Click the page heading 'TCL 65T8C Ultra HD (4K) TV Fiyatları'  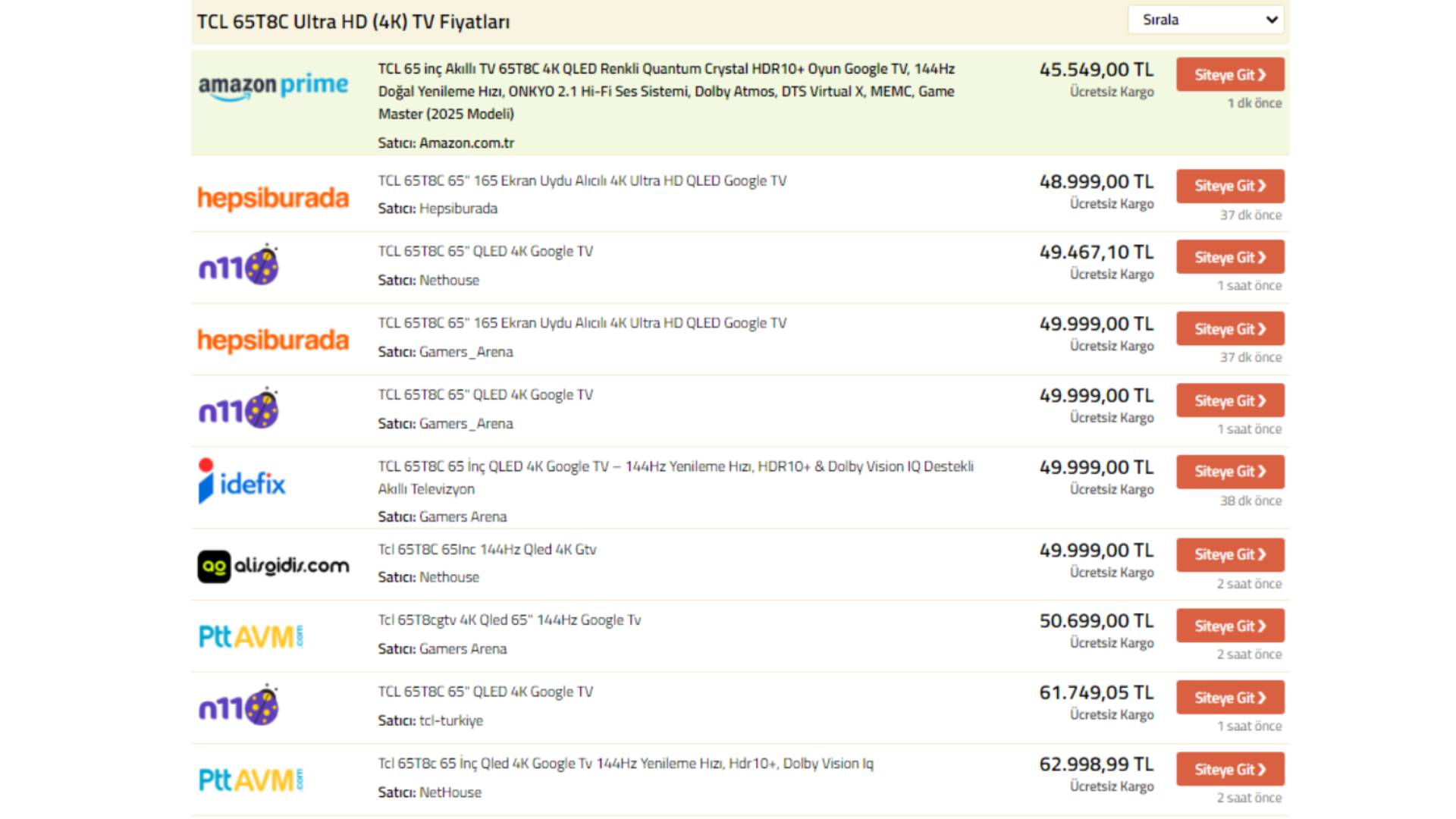tap(353, 22)
